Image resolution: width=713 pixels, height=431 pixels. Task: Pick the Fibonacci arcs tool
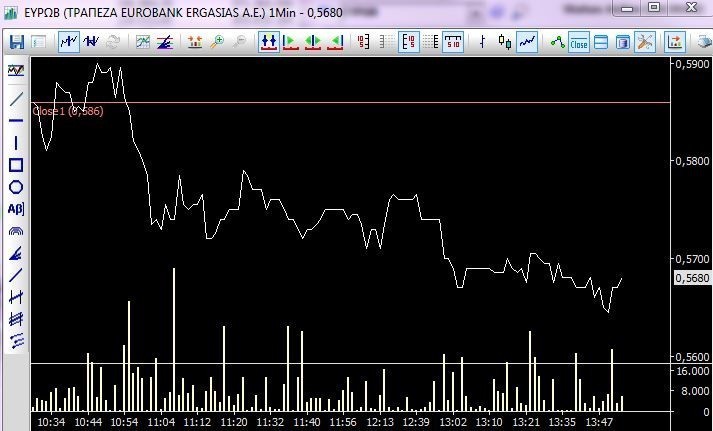click(x=16, y=231)
